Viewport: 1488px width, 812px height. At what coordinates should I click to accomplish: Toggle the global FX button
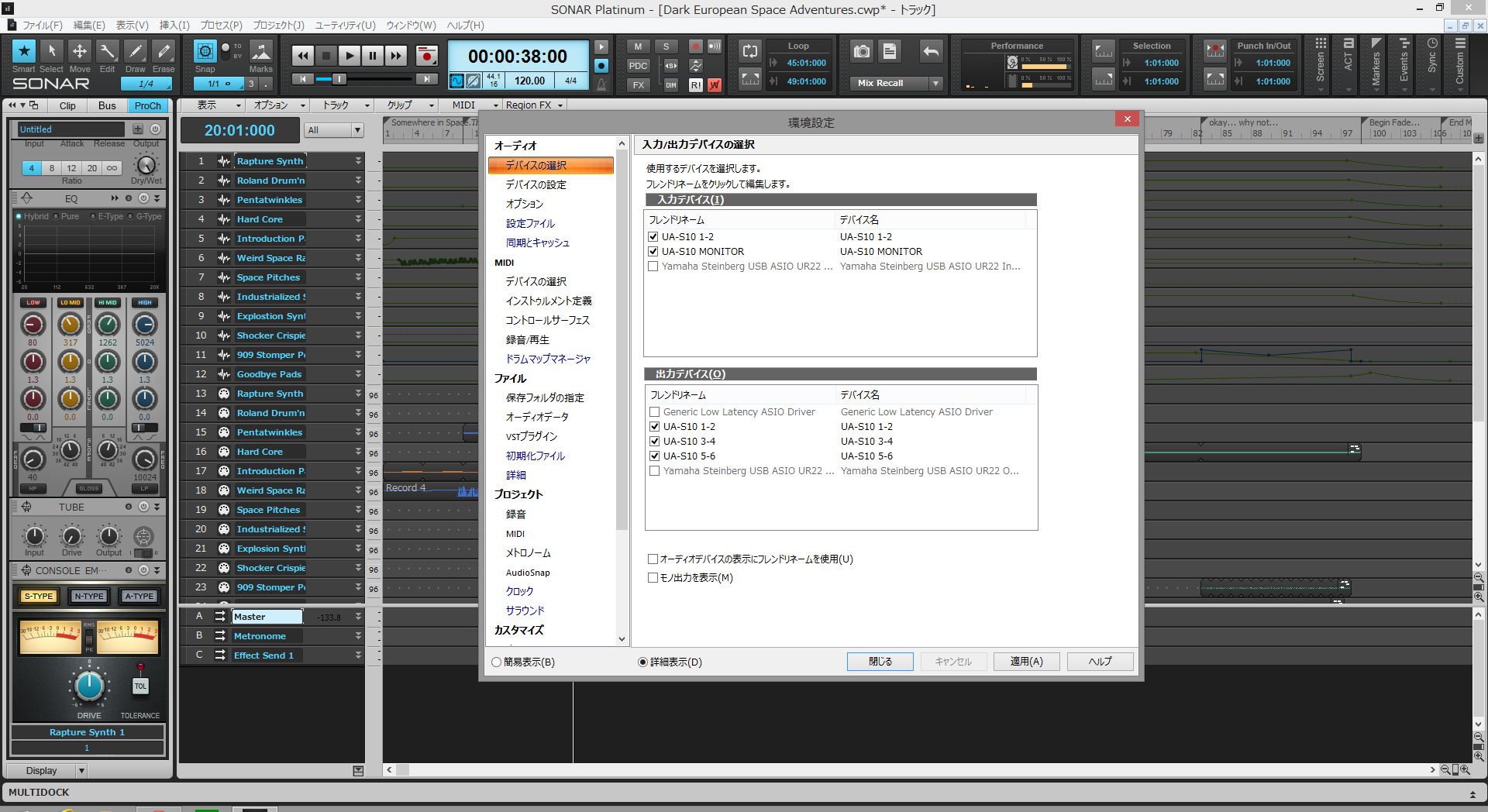[638, 85]
